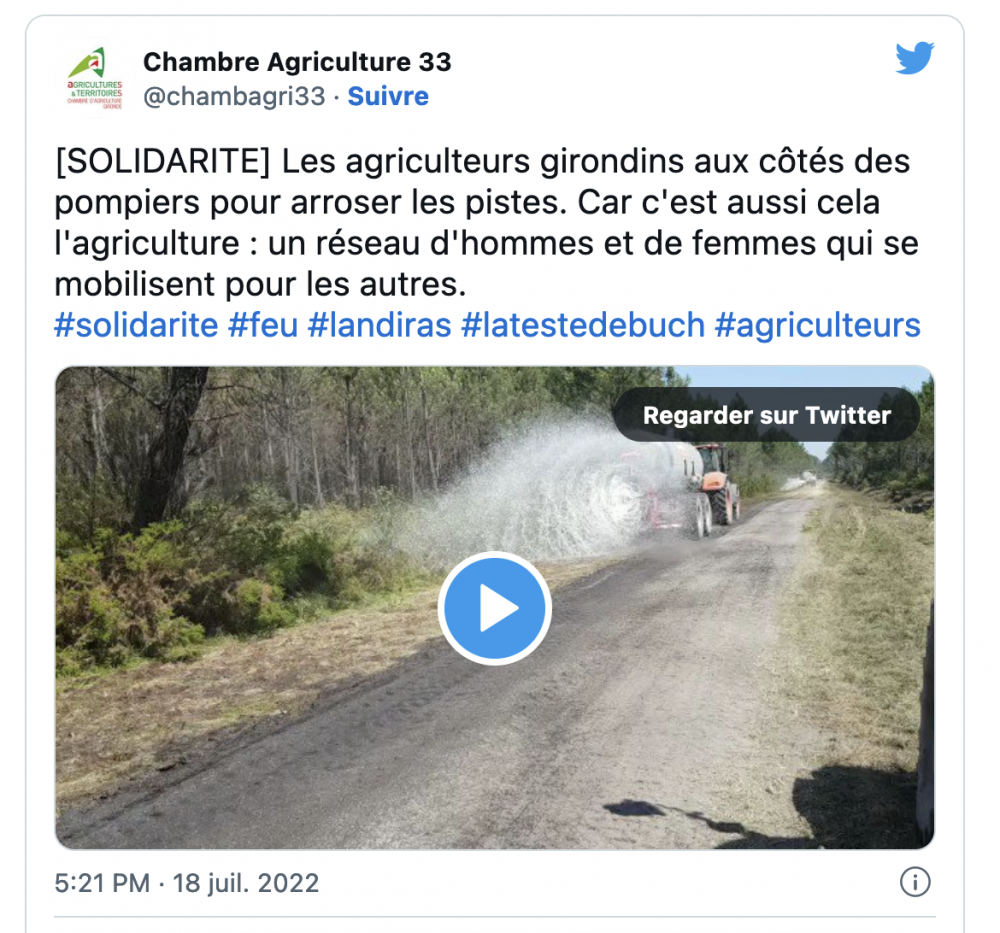Play the embedded tractor video
The image size is (1000, 933).
pos(495,608)
